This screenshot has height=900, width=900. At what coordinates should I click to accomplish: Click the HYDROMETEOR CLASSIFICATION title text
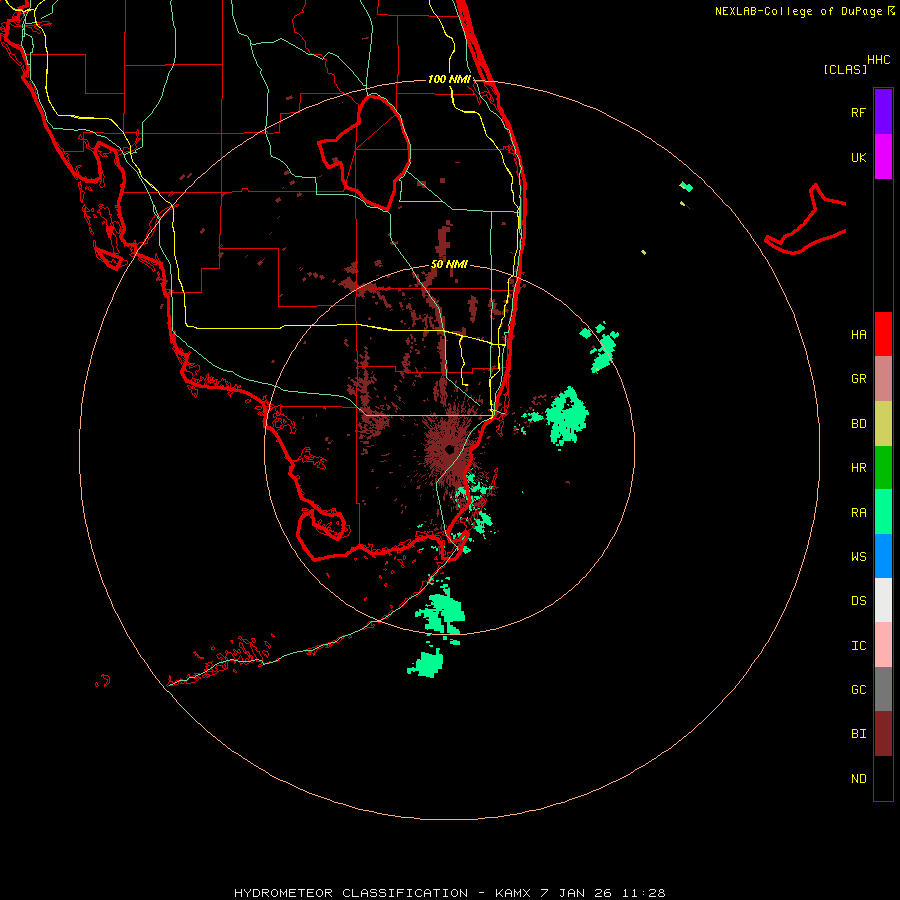coord(351,893)
